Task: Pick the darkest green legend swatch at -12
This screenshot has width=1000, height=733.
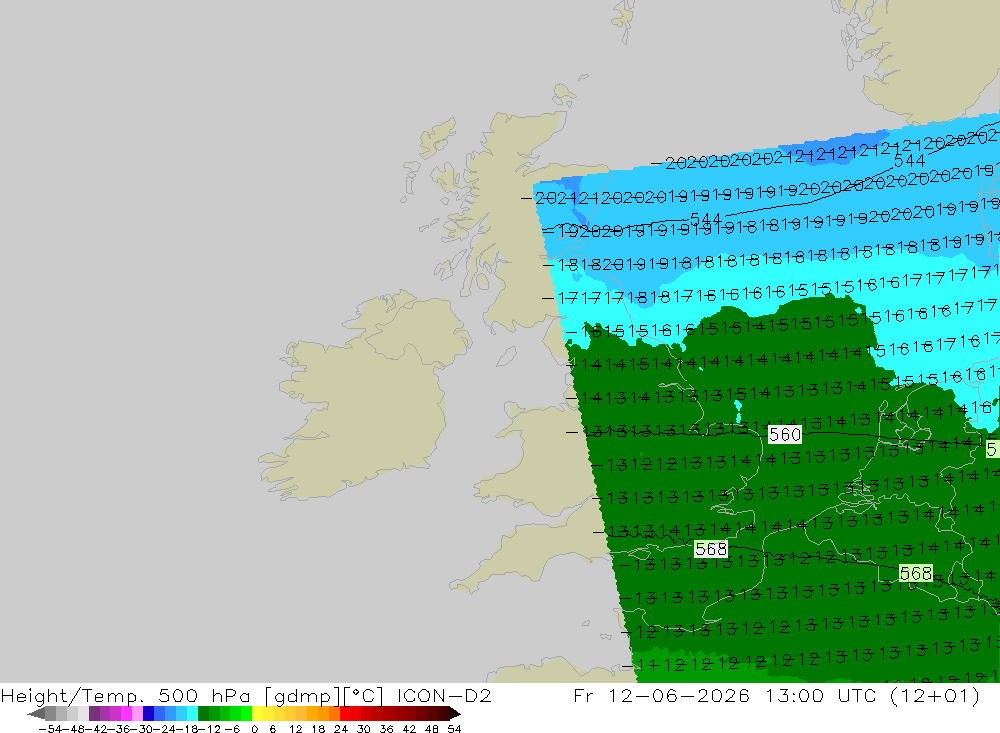Action: click(203, 714)
